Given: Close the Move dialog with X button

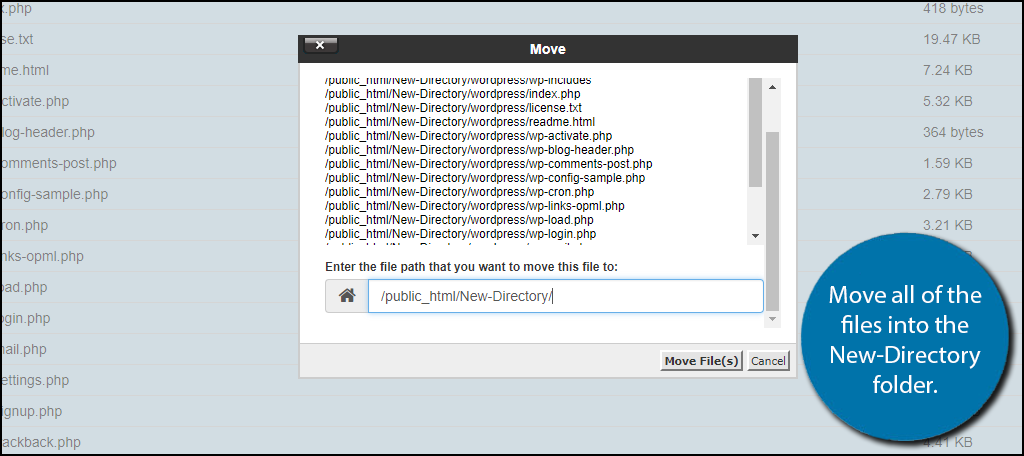Looking at the screenshot, I should click(x=321, y=46).
